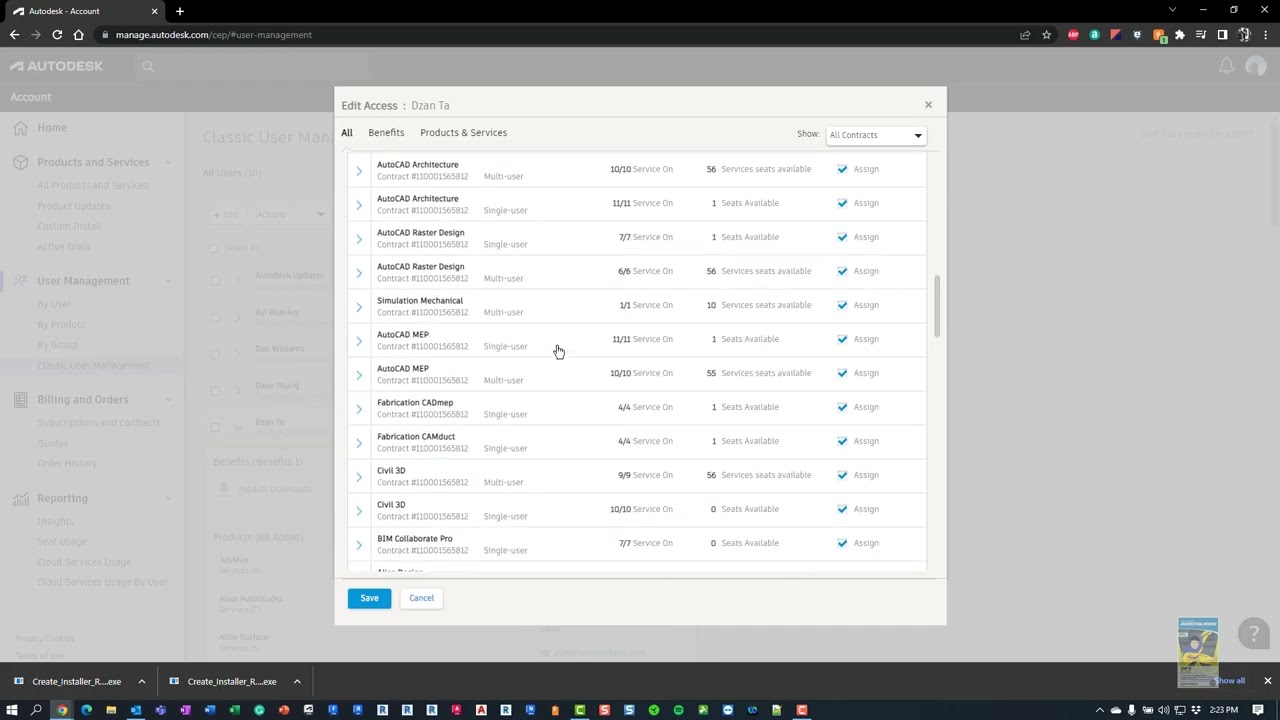The height and width of the screenshot is (720, 1280).
Task: Open the taskbar clock showing 2:23 PM
Action: pos(1223,710)
